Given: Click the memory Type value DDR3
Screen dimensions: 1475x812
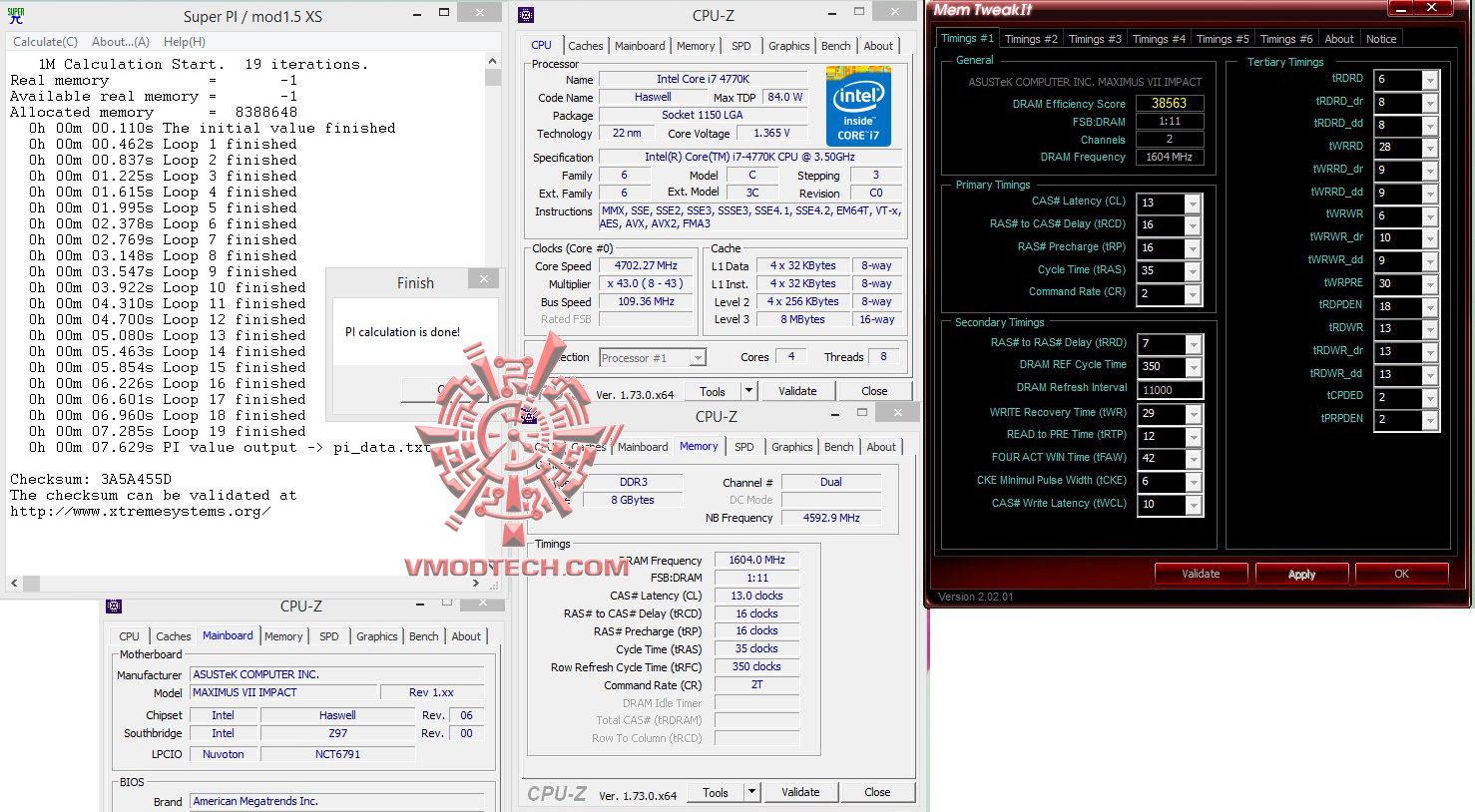Looking at the screenshot, I should tap(633, 482).
